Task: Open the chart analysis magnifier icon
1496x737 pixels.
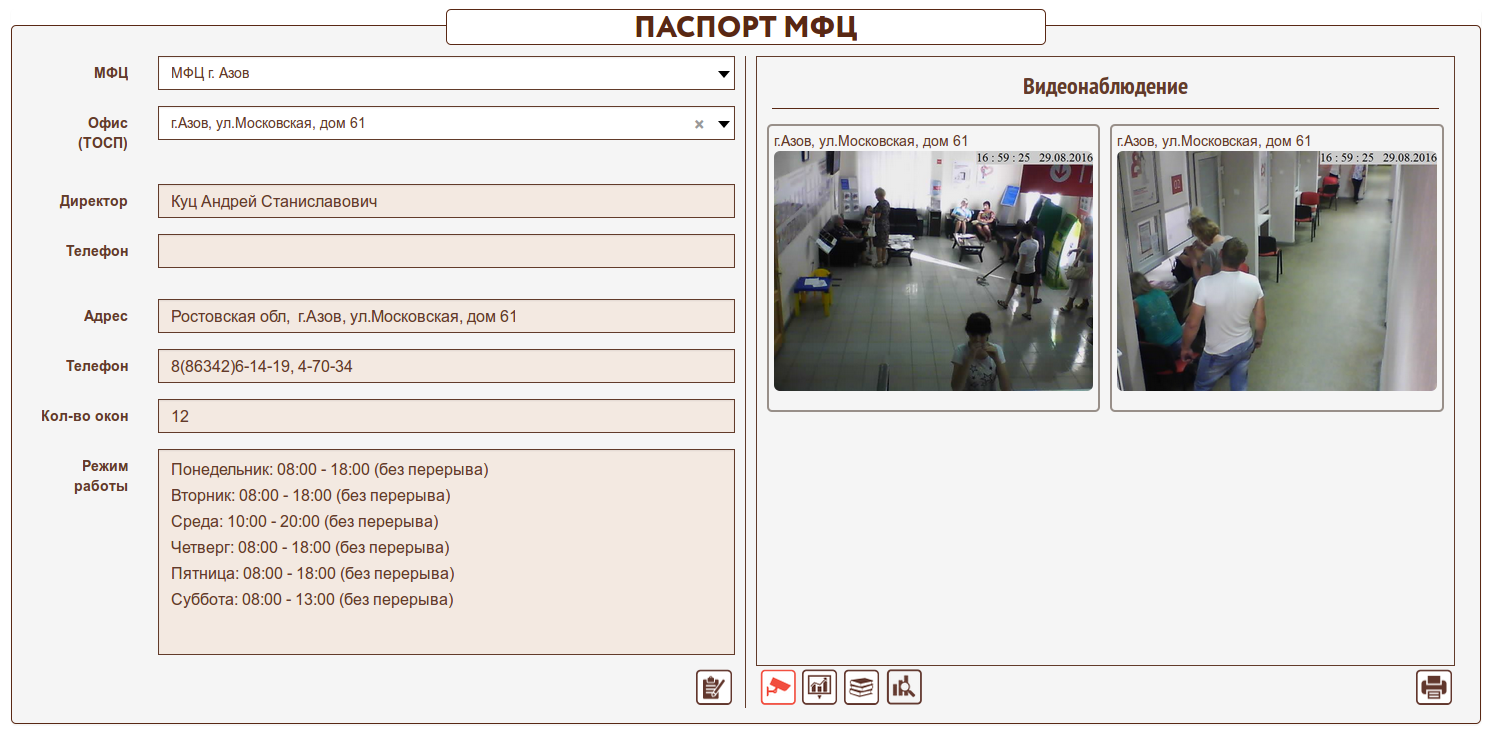Action: (x=904, y=687)
